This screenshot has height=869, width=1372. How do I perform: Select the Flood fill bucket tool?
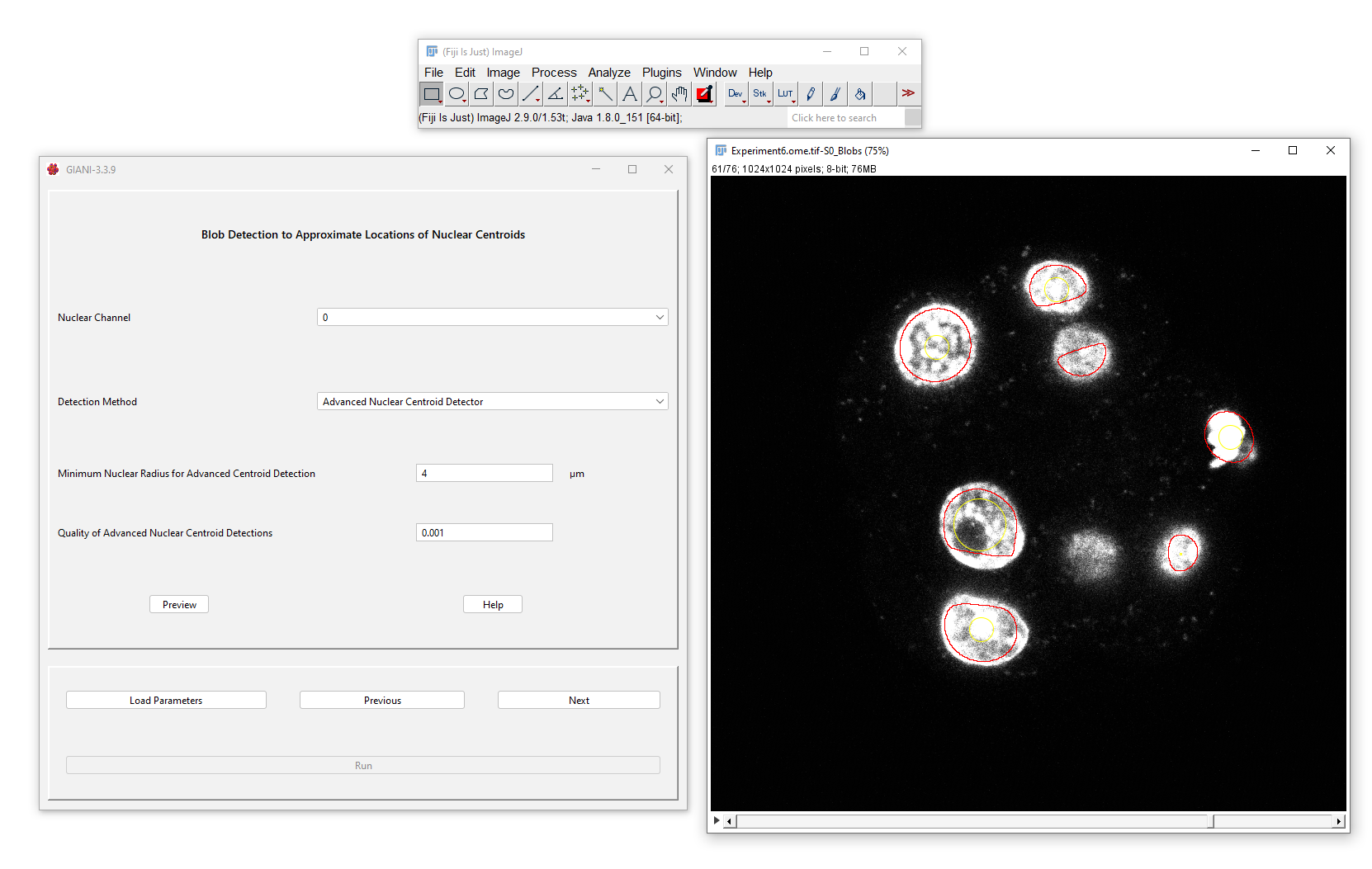[x=859, y=94]
